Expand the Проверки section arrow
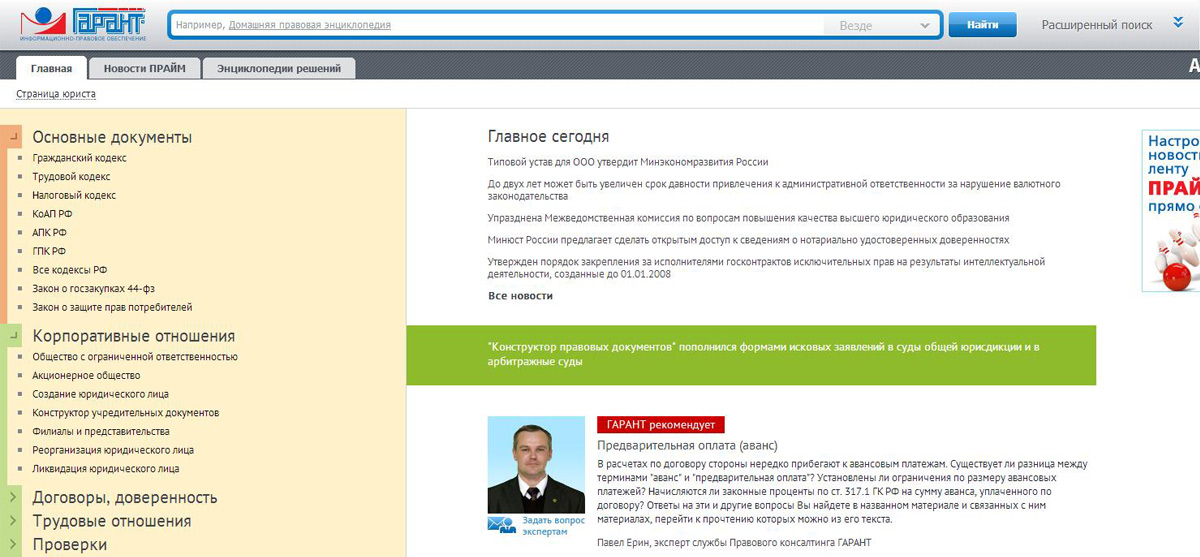Screen dimensions: 1200x557 [x=13, y=545]
